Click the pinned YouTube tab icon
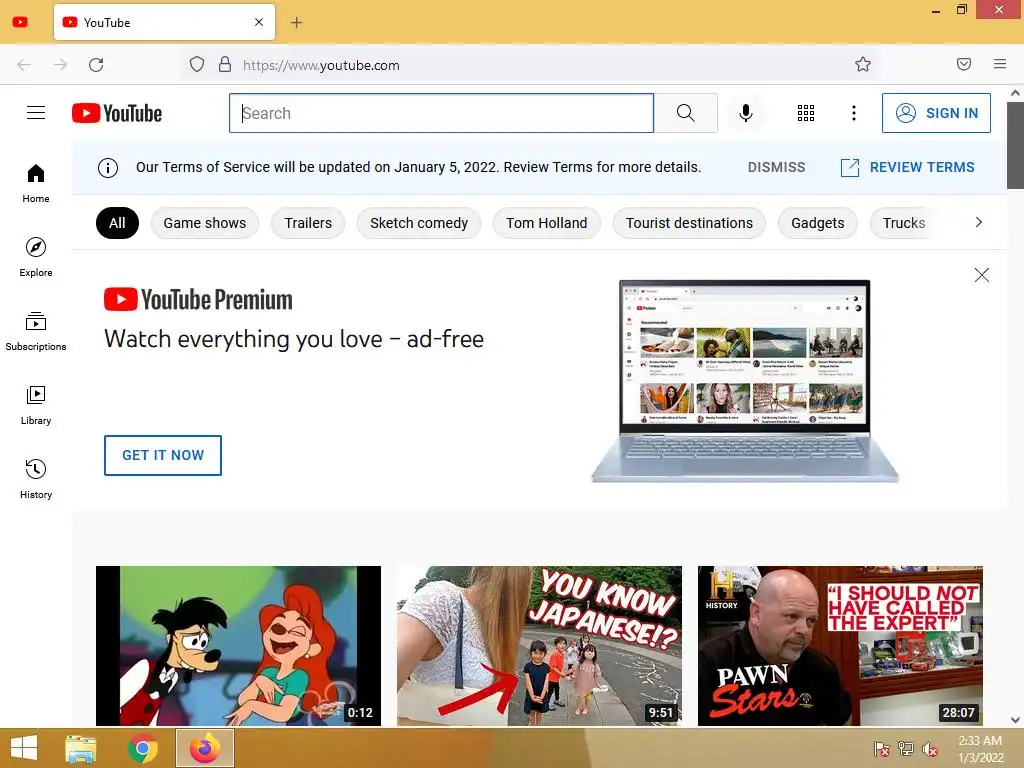This screenshot has height=768, width=1024. 20,22
